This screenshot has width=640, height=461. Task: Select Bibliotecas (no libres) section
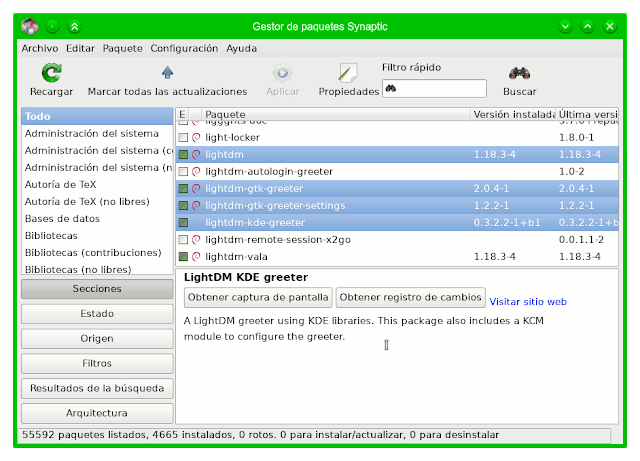pyautogui.click(x=97, y=269)
